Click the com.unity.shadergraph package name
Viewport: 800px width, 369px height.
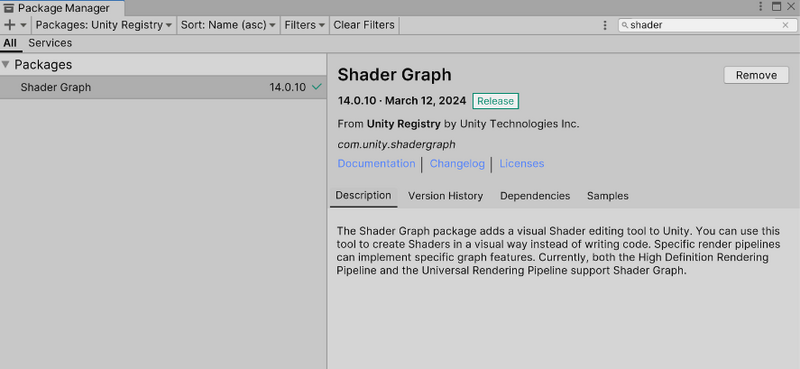pyautogui.click(x=396, y=144)
